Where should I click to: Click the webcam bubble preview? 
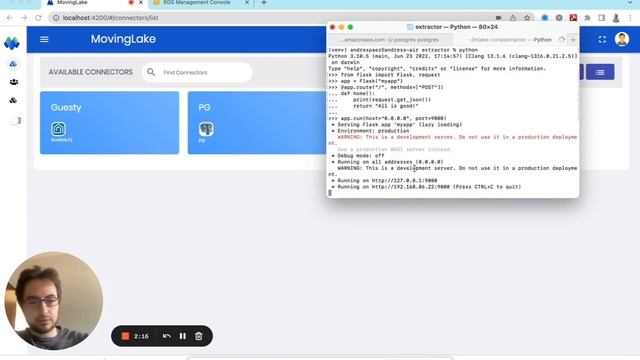[53, 301]
